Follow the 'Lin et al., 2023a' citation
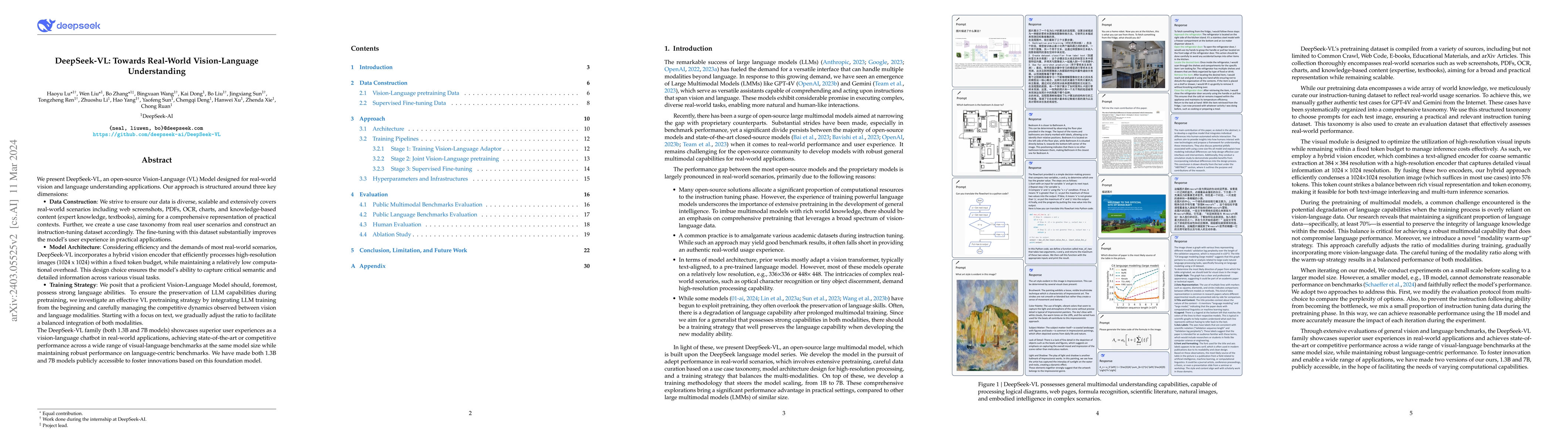This screenshot has height=444, width=1568. (x=780, y=299)
